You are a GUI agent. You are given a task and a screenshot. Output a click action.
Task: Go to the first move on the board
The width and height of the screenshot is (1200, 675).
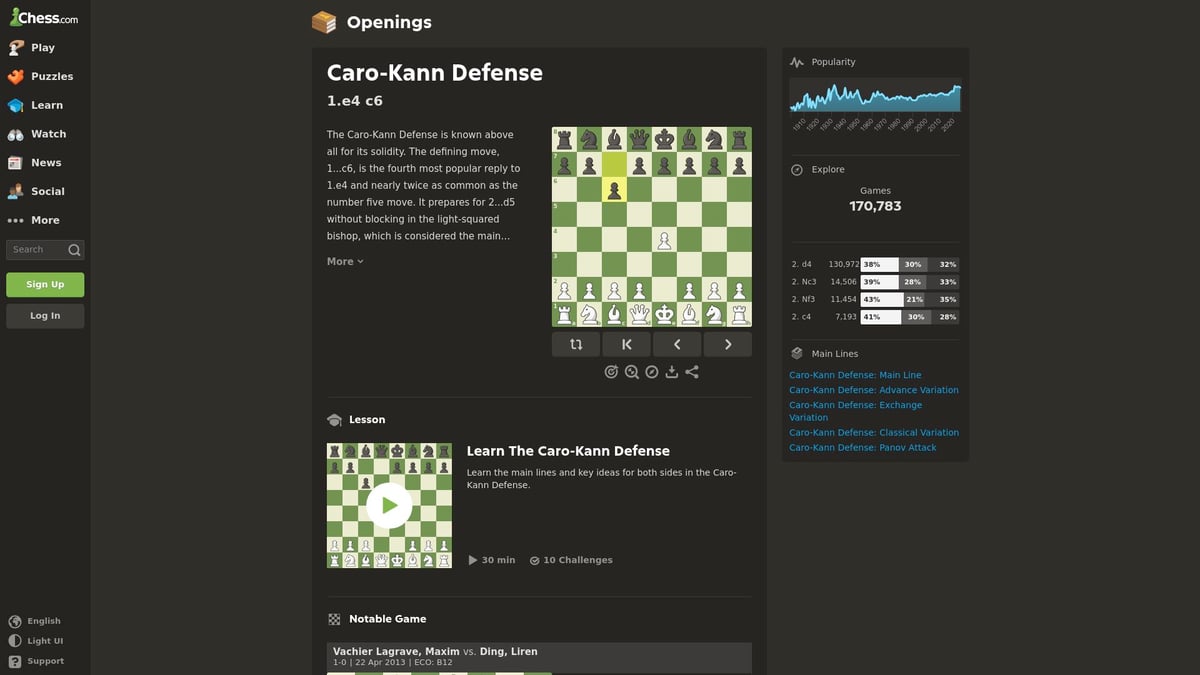pyautogui.click(x=626, y=343)
